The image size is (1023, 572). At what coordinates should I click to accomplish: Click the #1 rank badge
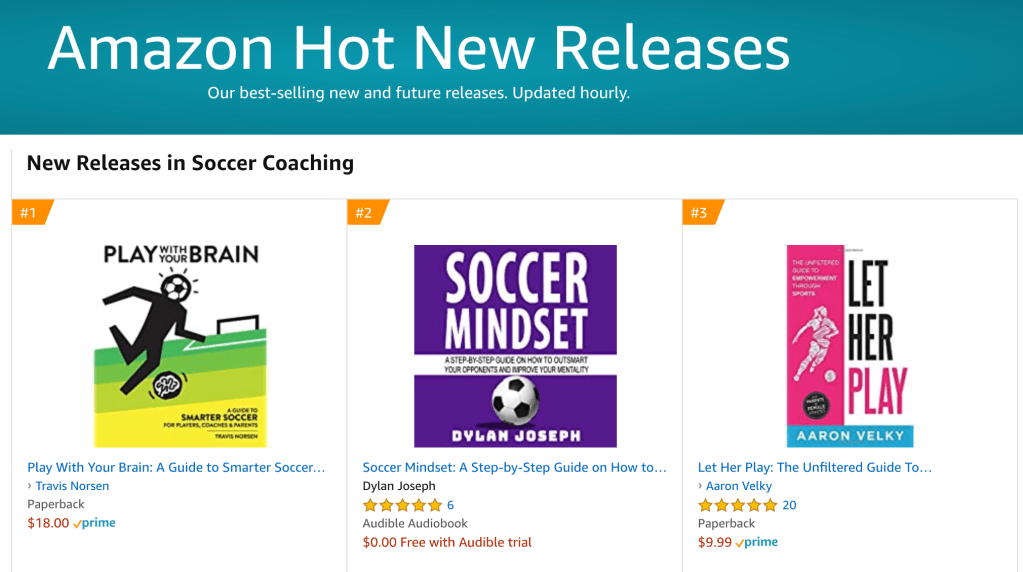(x=29, y=212)
